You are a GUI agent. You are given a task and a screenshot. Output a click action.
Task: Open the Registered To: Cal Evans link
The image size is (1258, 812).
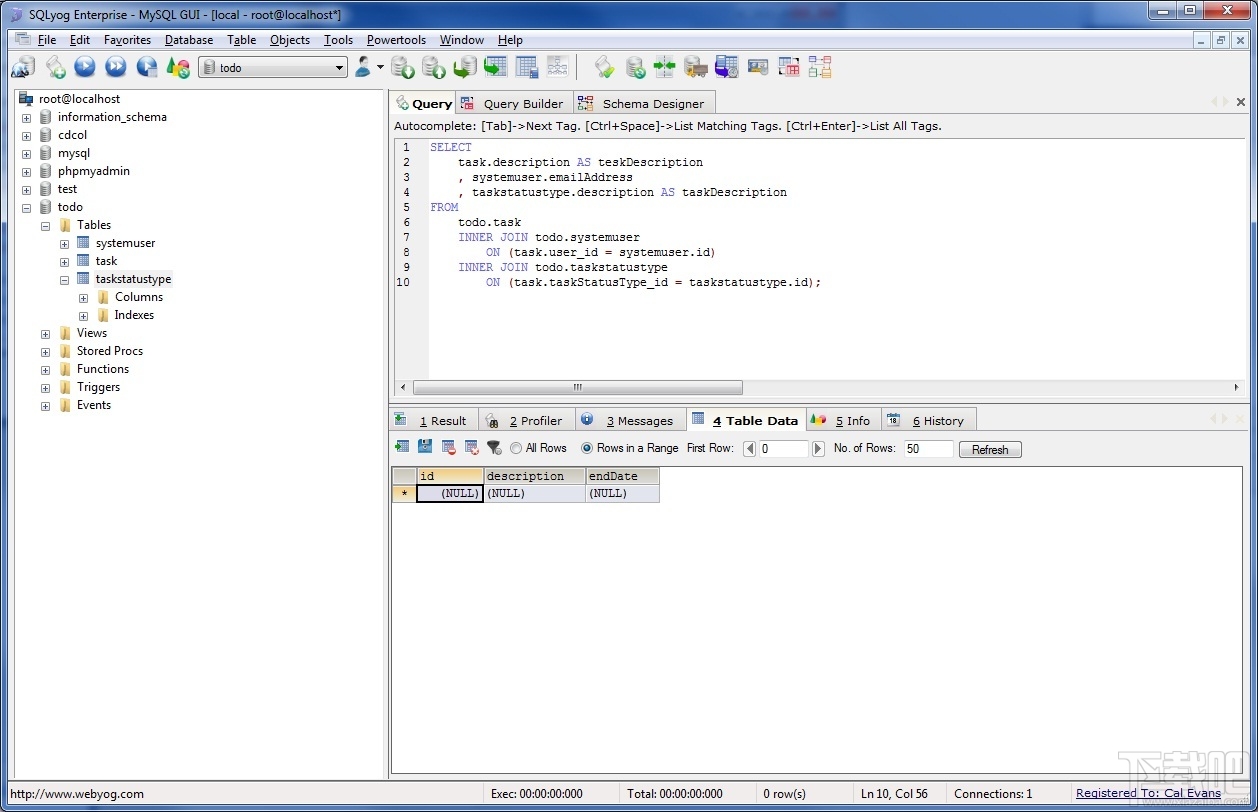click(x=1149, y=793)
